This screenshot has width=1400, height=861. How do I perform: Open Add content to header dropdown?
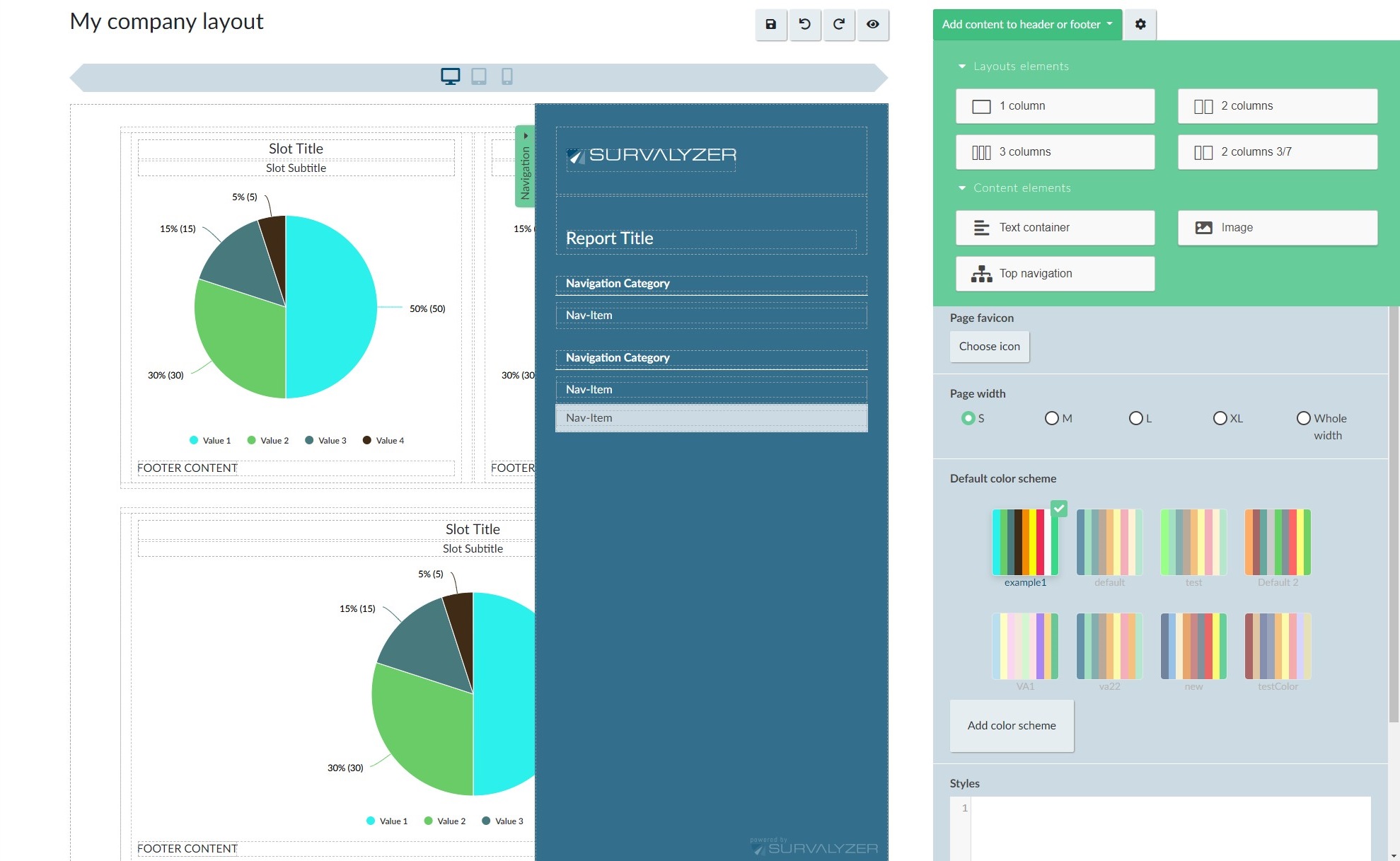coord(1026,25)
